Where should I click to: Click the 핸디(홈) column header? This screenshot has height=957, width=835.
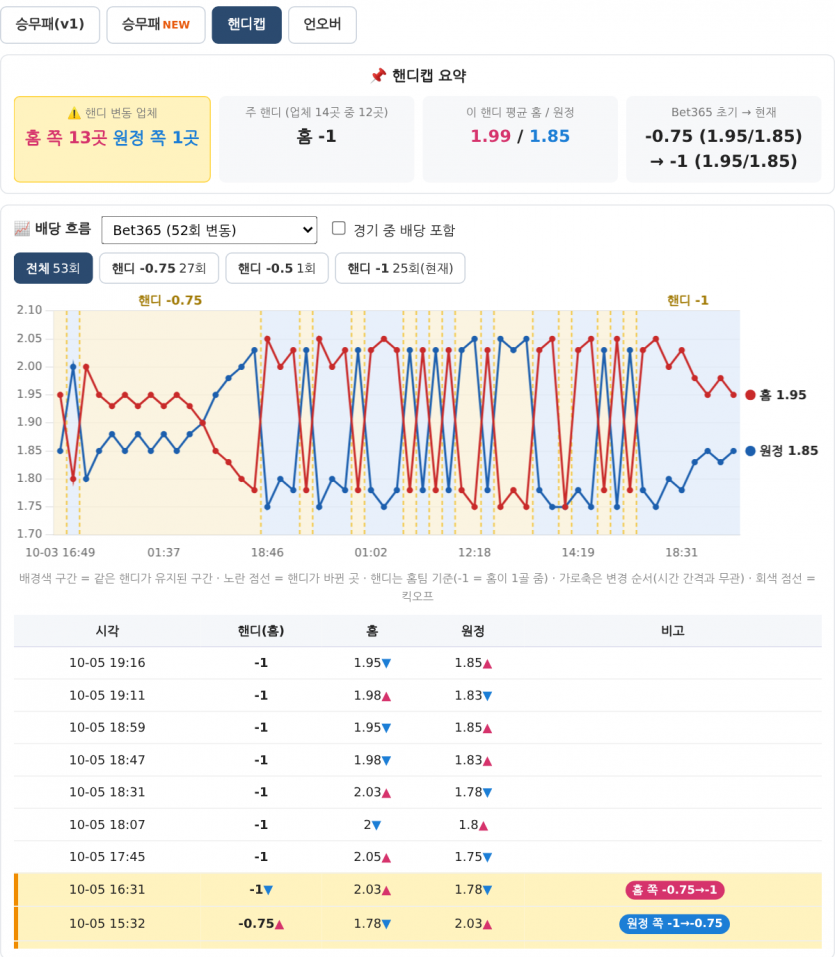click(261, 631)
